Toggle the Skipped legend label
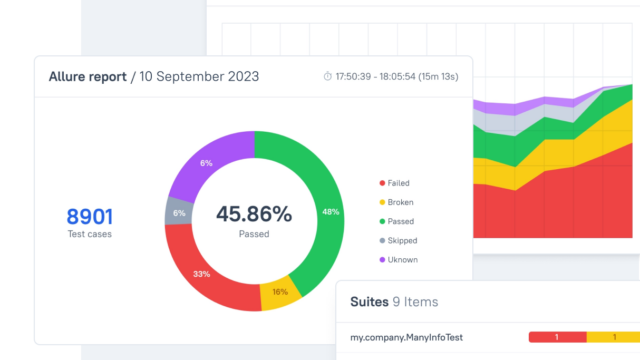Screen dimensions: 640x360 pyautogui.click(x=402, y=240)
